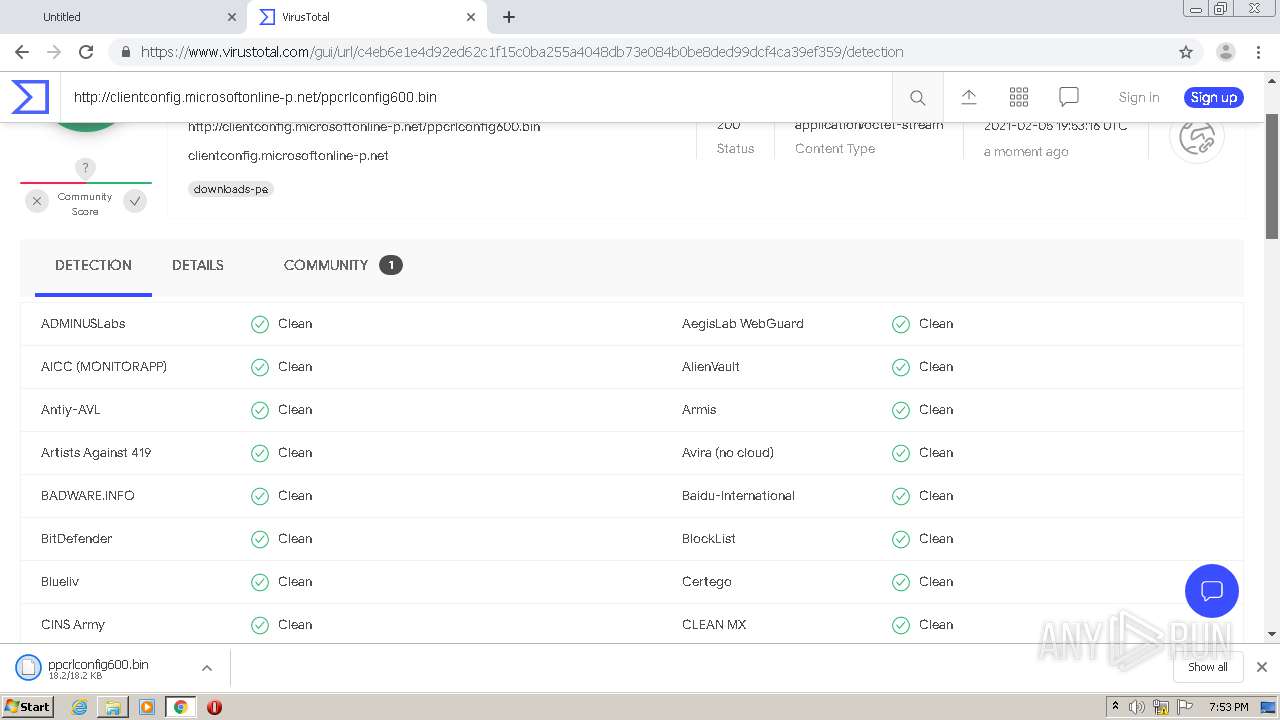Switch to the DETAILS tab

(x=198, y=265)
